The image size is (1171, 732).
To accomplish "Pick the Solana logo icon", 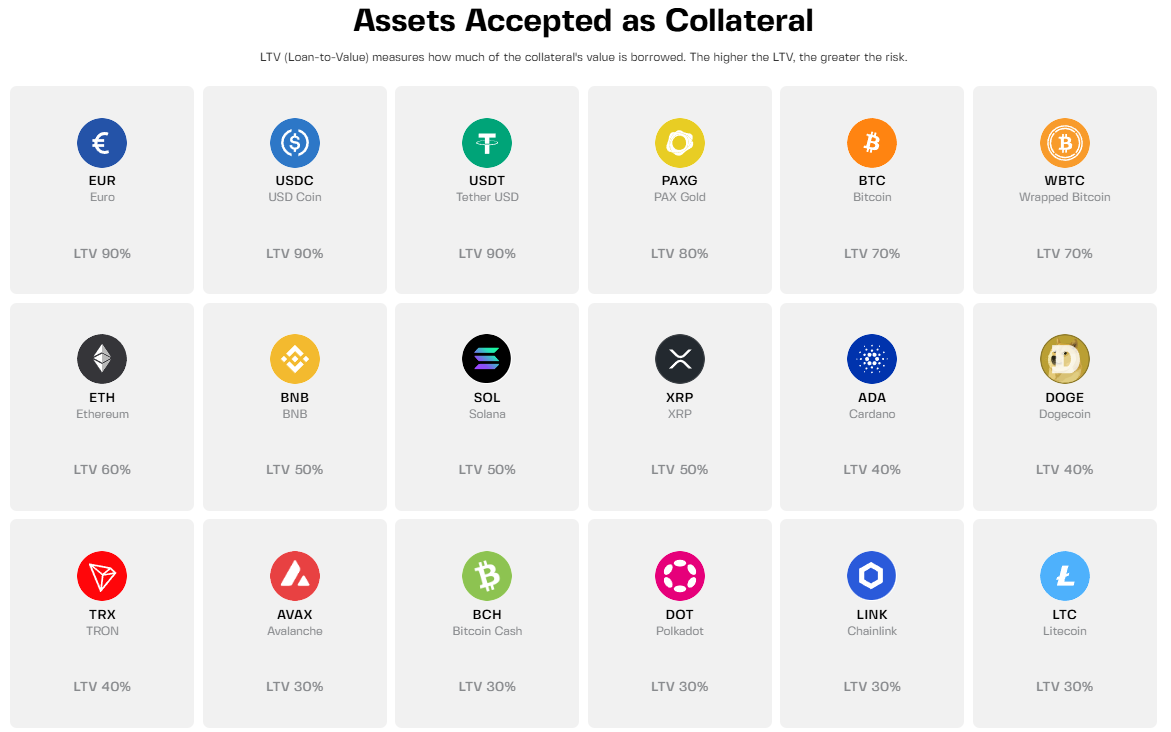I will click(487, 359).
